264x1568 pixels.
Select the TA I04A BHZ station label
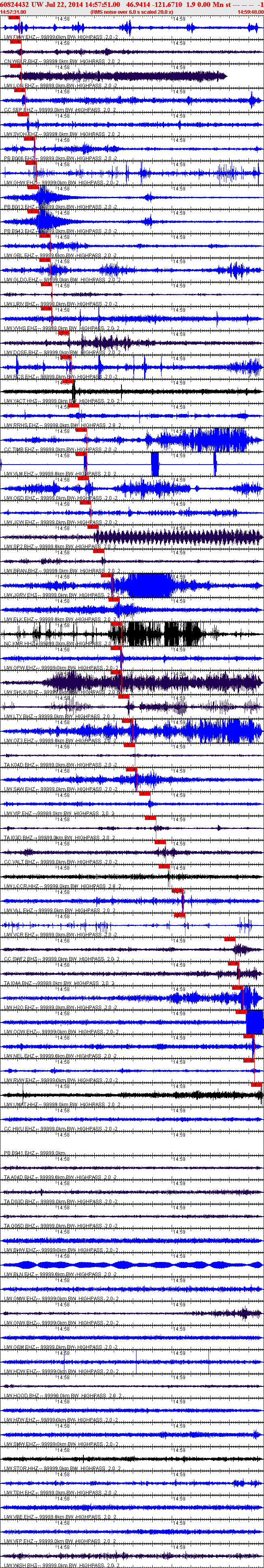[59, 983]
